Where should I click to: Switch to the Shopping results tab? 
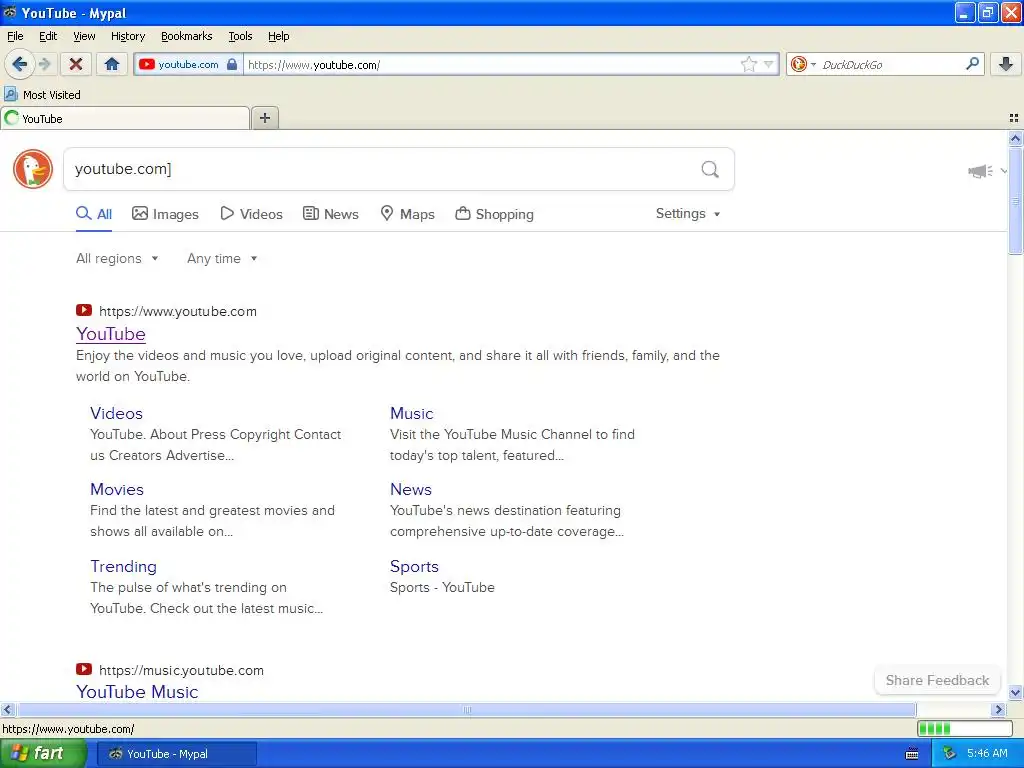coord(494,214)
